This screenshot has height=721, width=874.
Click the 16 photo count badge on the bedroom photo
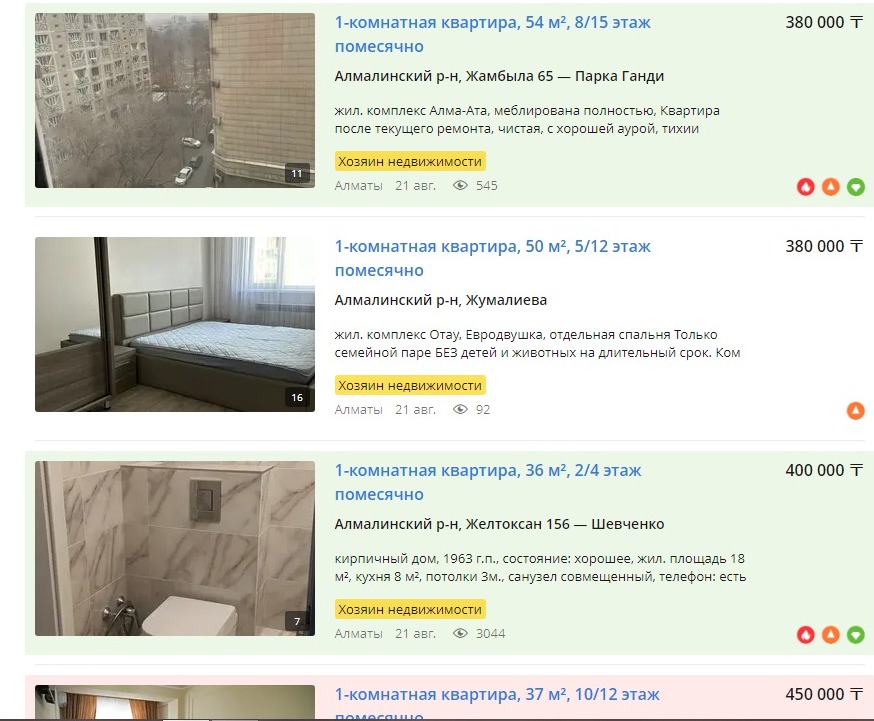(297, 397)
